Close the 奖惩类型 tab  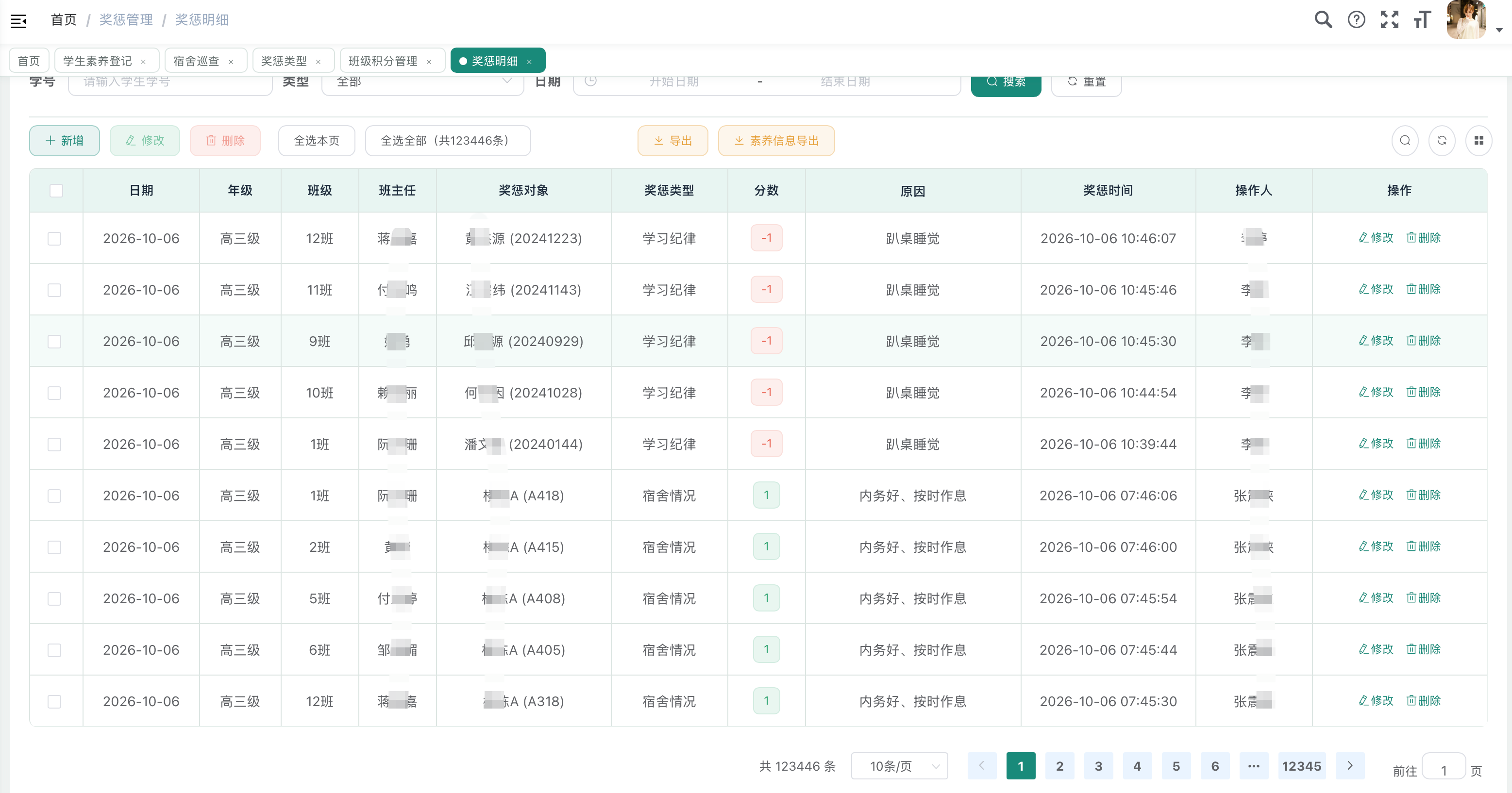coord(318,62)
